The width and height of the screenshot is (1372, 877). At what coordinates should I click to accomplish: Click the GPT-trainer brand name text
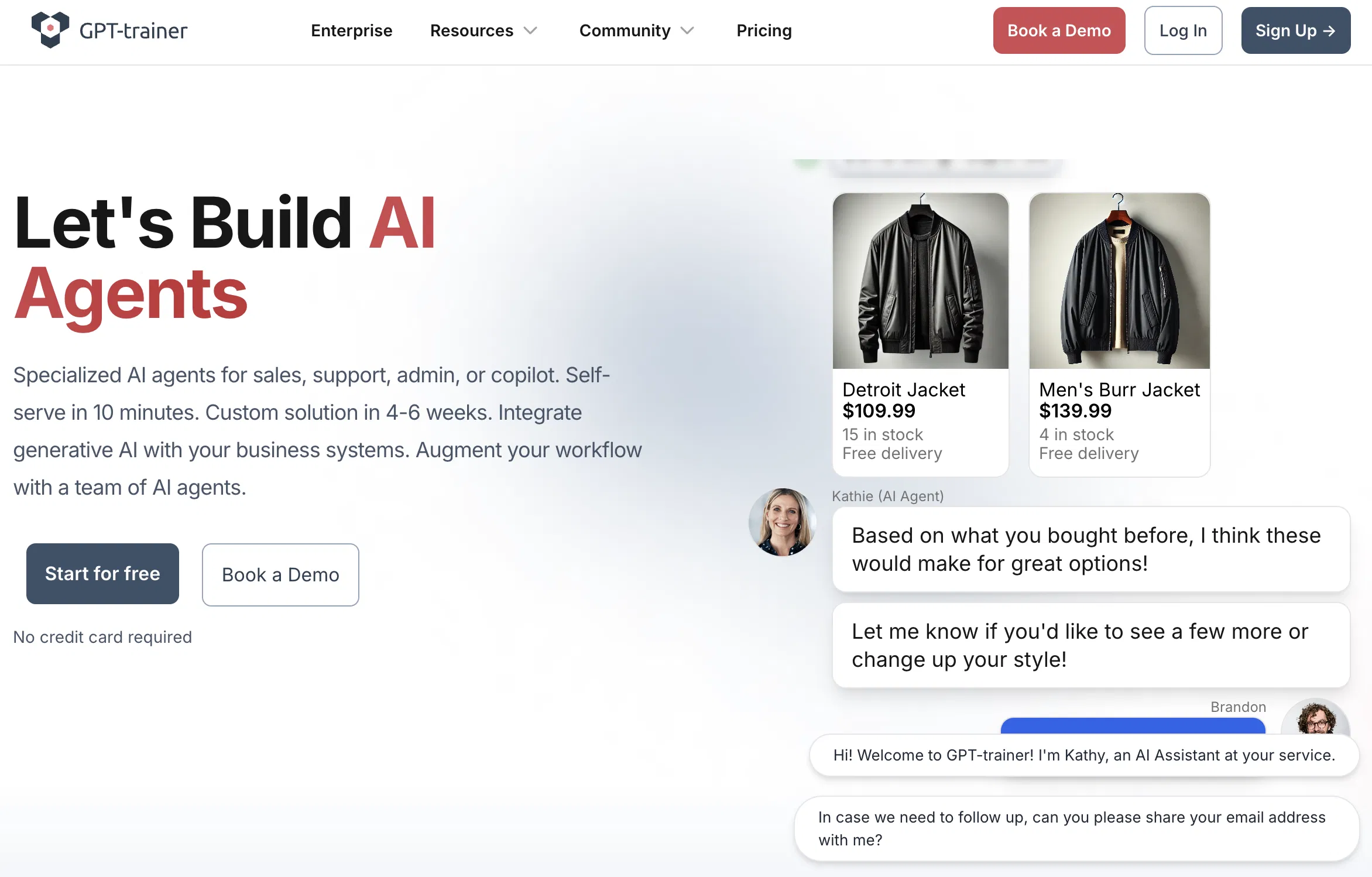pos(133,30)
